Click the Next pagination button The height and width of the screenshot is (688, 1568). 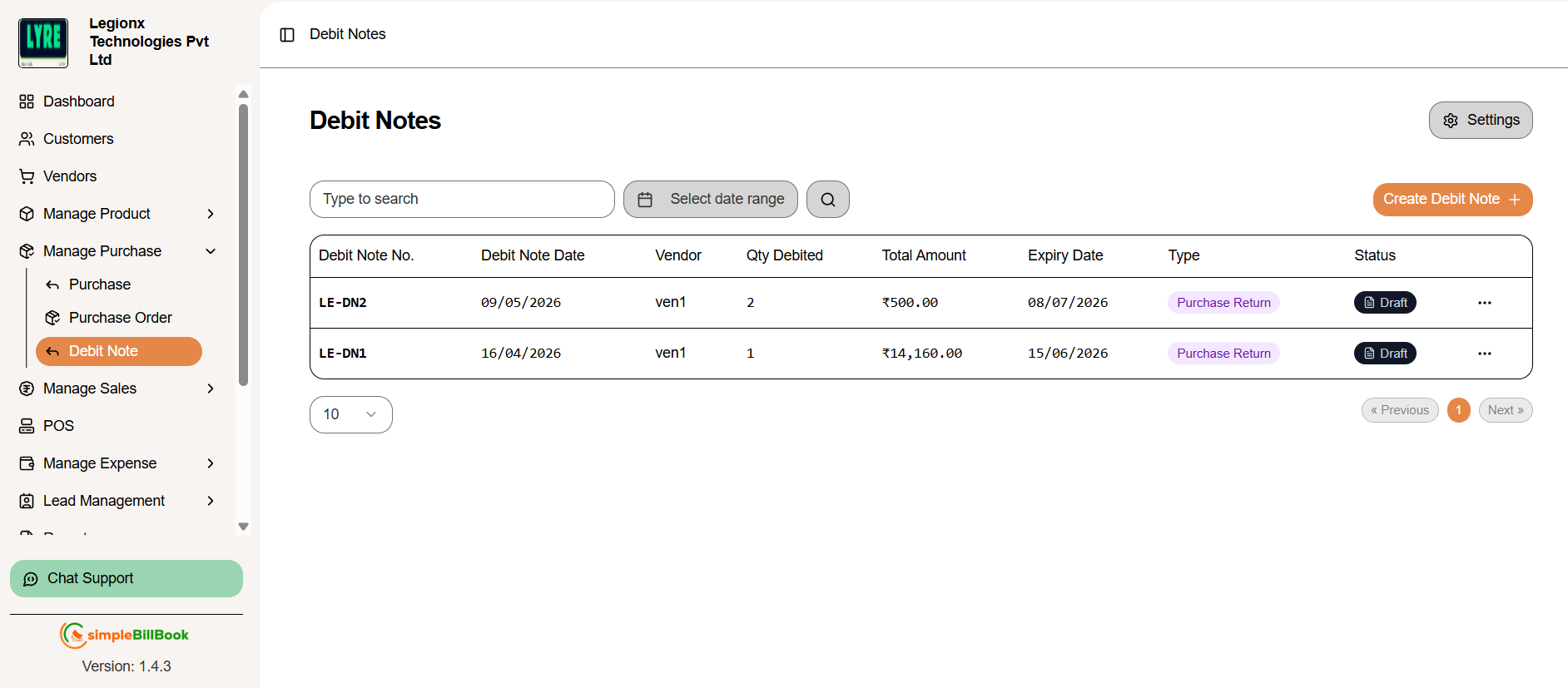coord(1506,410)
